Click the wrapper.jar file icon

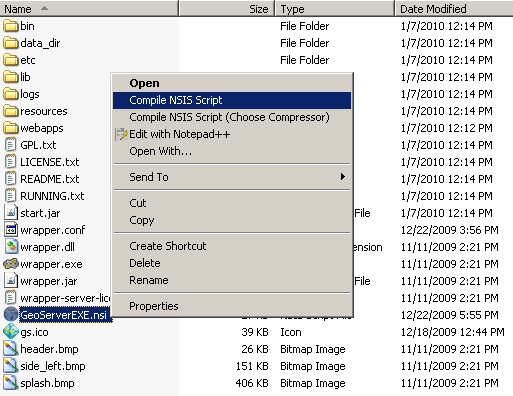tap(11, 281)
